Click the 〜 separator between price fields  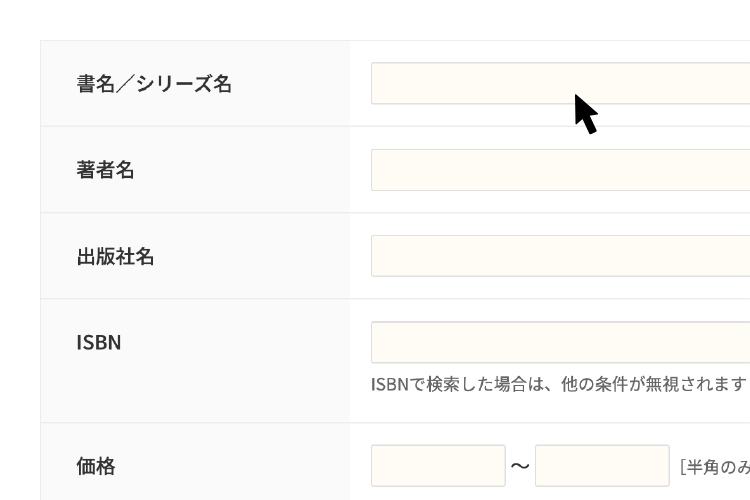tap(520, 466)
